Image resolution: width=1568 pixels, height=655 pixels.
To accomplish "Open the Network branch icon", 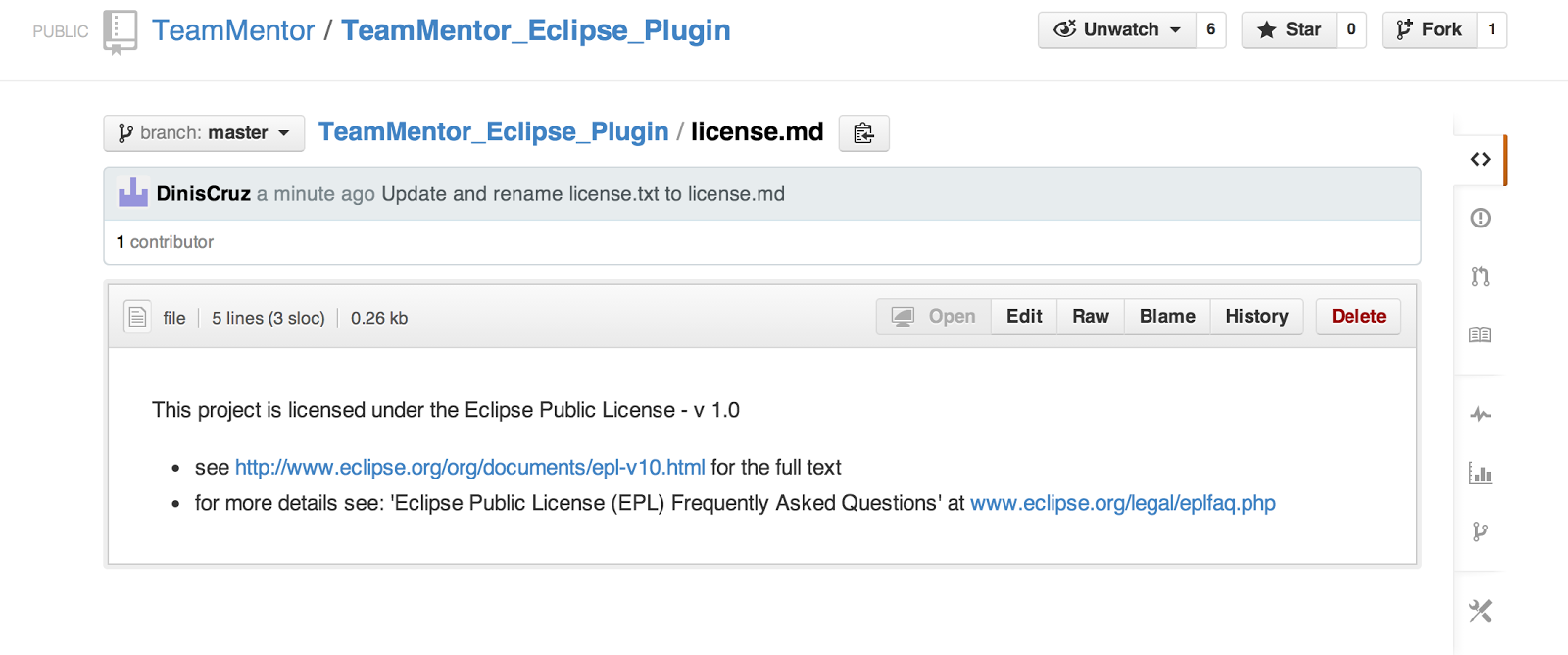I will pyautogui.click(x=1480, y=531).
